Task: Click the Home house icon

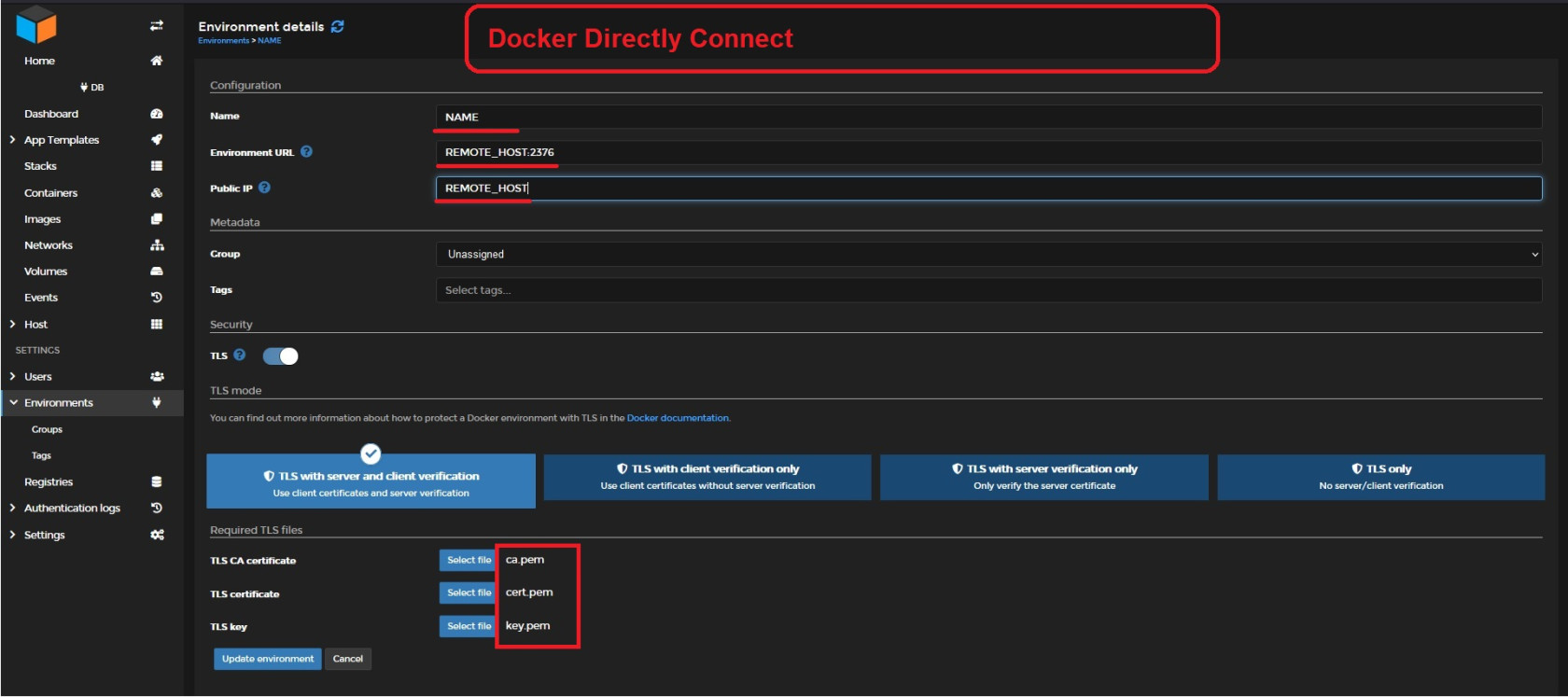Action: [x=157, y=61]
